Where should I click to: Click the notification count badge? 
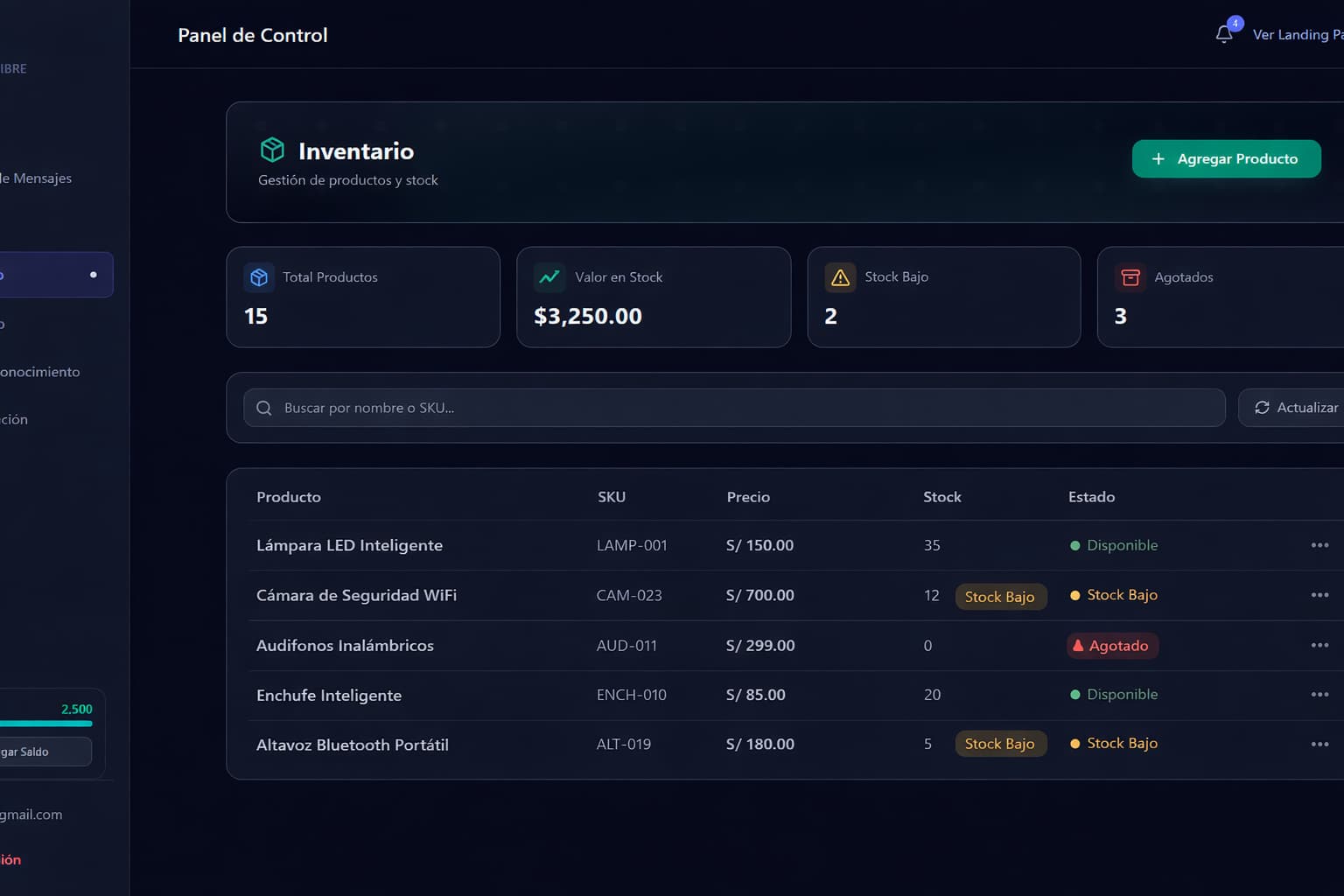click(x=1235, y=24)
